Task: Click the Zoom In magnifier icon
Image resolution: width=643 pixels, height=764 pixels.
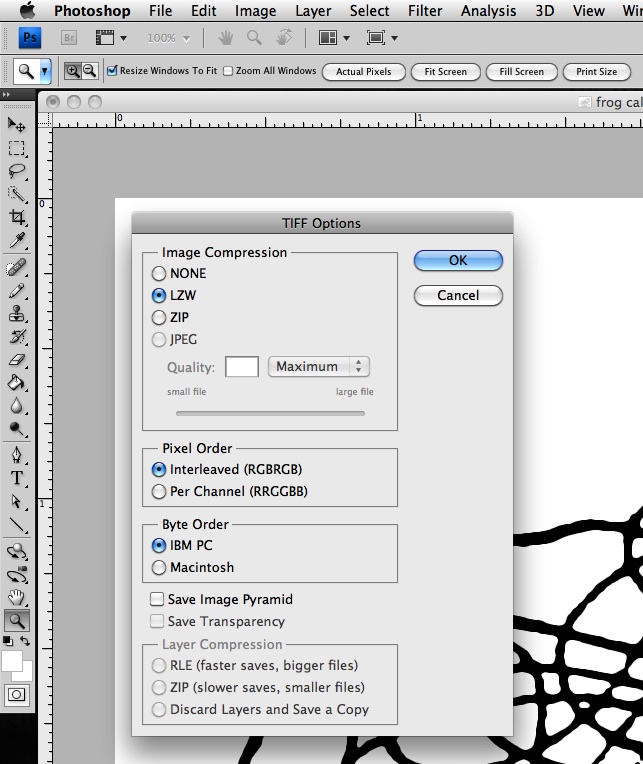Action: click(73, 71)
